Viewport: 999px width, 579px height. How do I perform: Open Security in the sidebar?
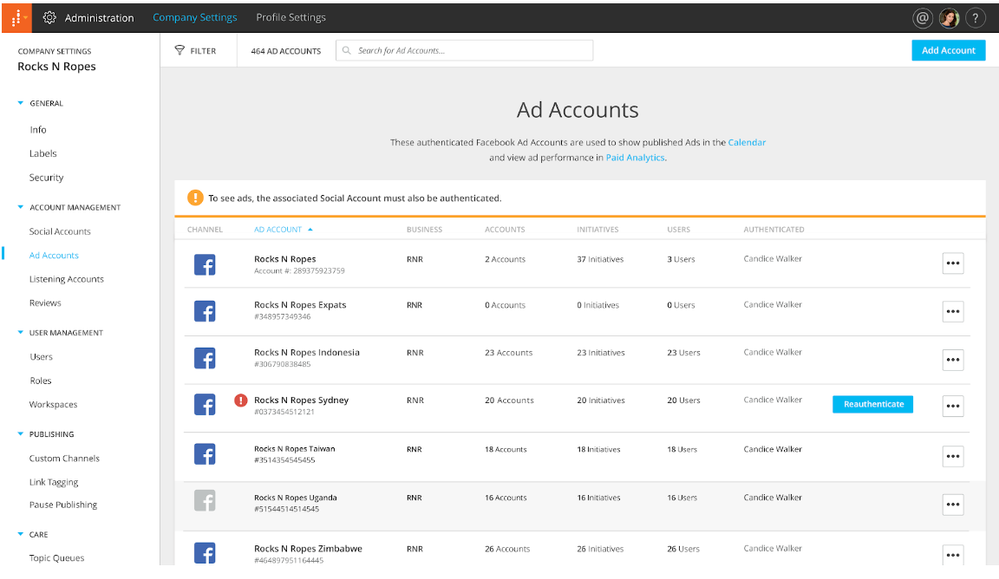point(47,178)
